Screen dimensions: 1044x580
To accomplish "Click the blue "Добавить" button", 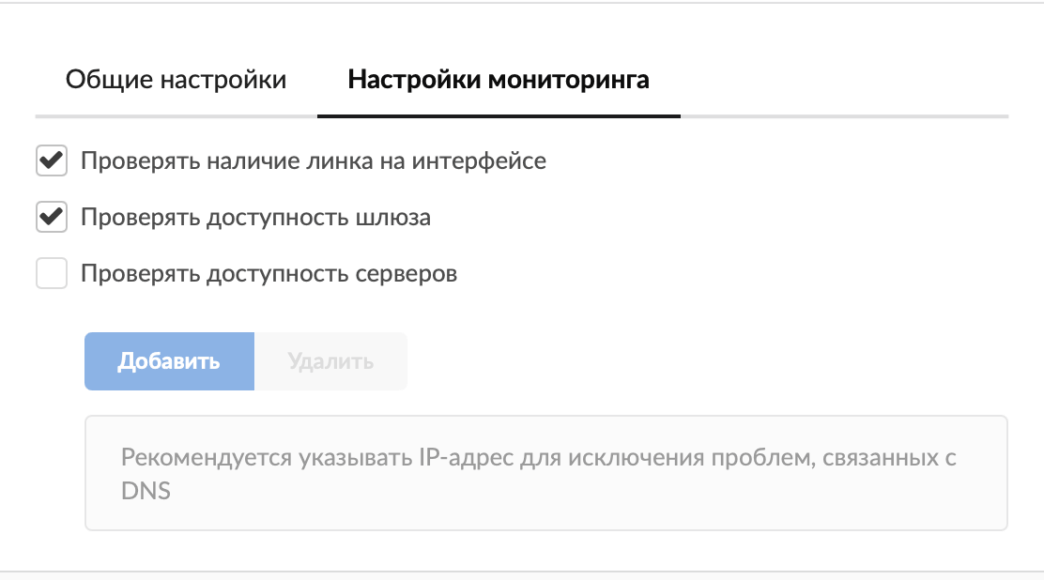I will coord(169,361).
